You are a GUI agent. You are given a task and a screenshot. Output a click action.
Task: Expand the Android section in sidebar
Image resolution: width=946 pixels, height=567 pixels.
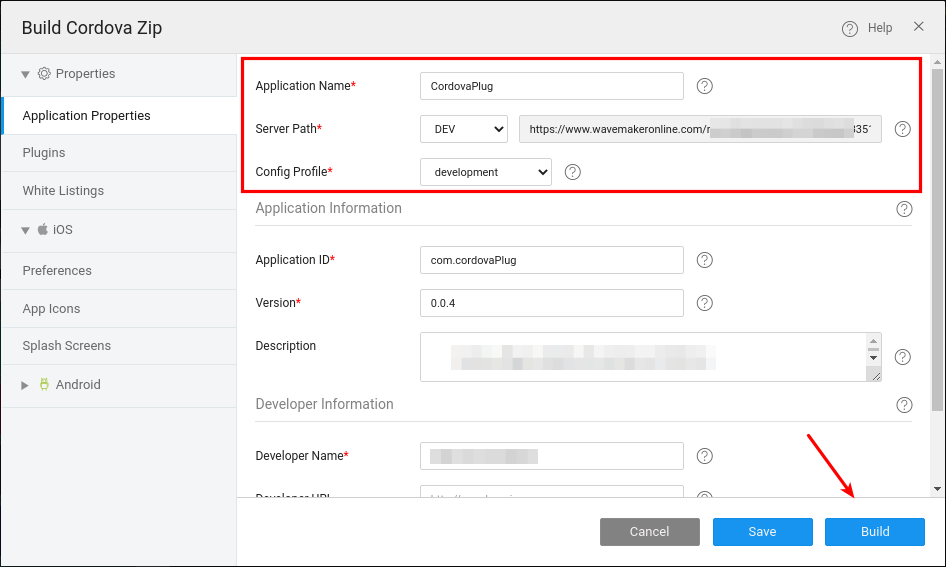26,385
